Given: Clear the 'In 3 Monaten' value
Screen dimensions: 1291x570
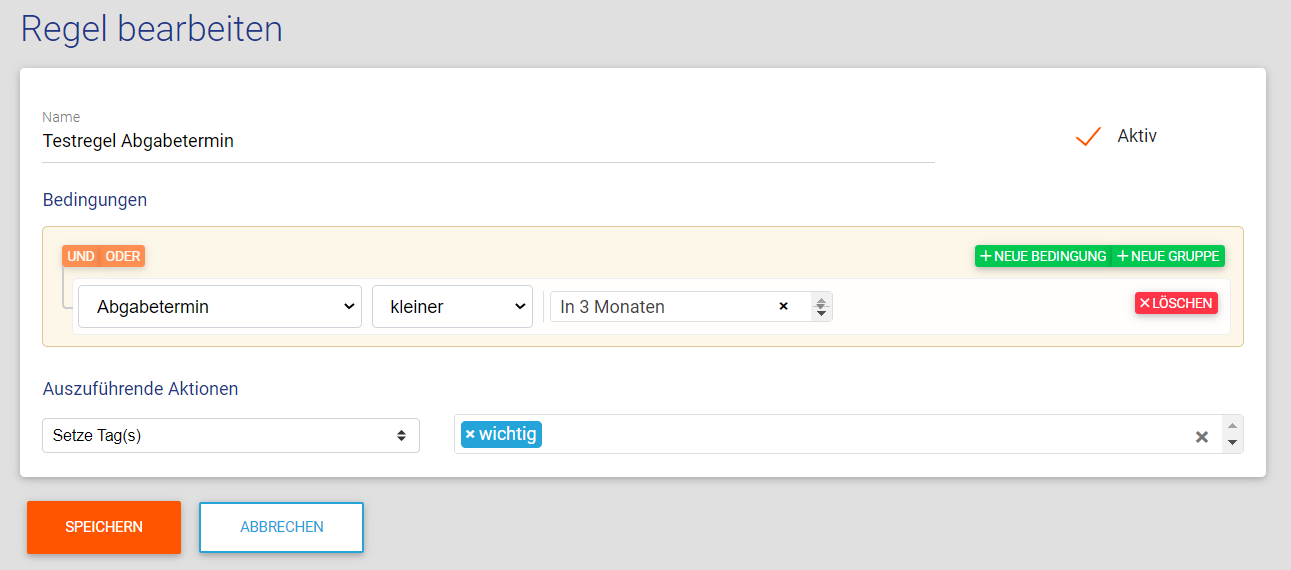Looking at the screenshot, I should pyautogui.click(x=783, y=306).
